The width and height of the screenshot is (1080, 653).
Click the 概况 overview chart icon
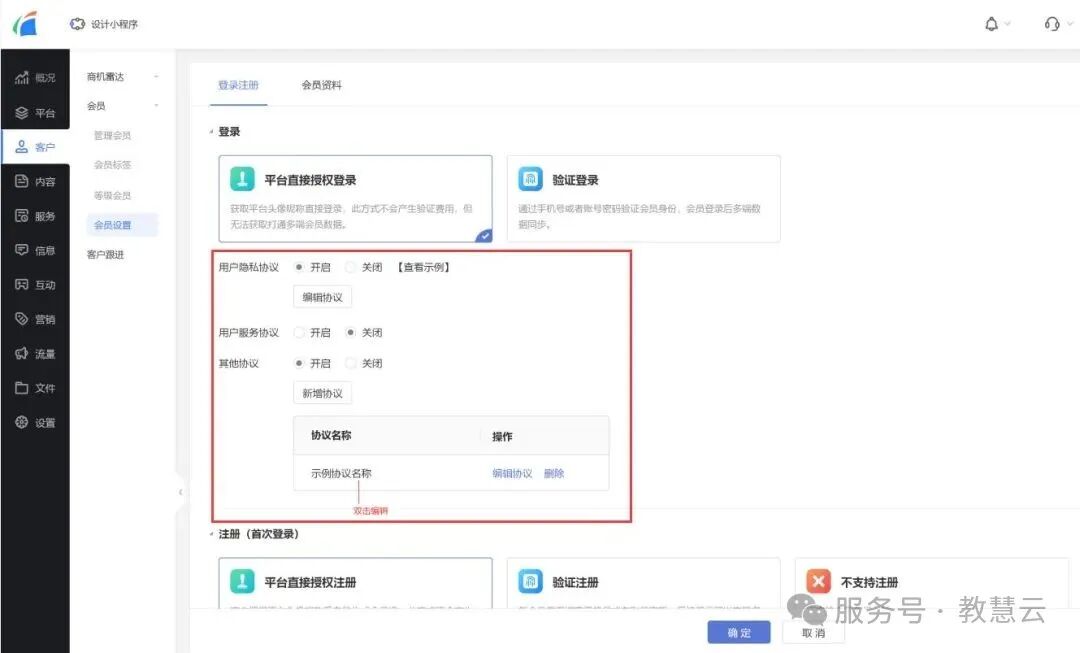[x=21, y=78]
